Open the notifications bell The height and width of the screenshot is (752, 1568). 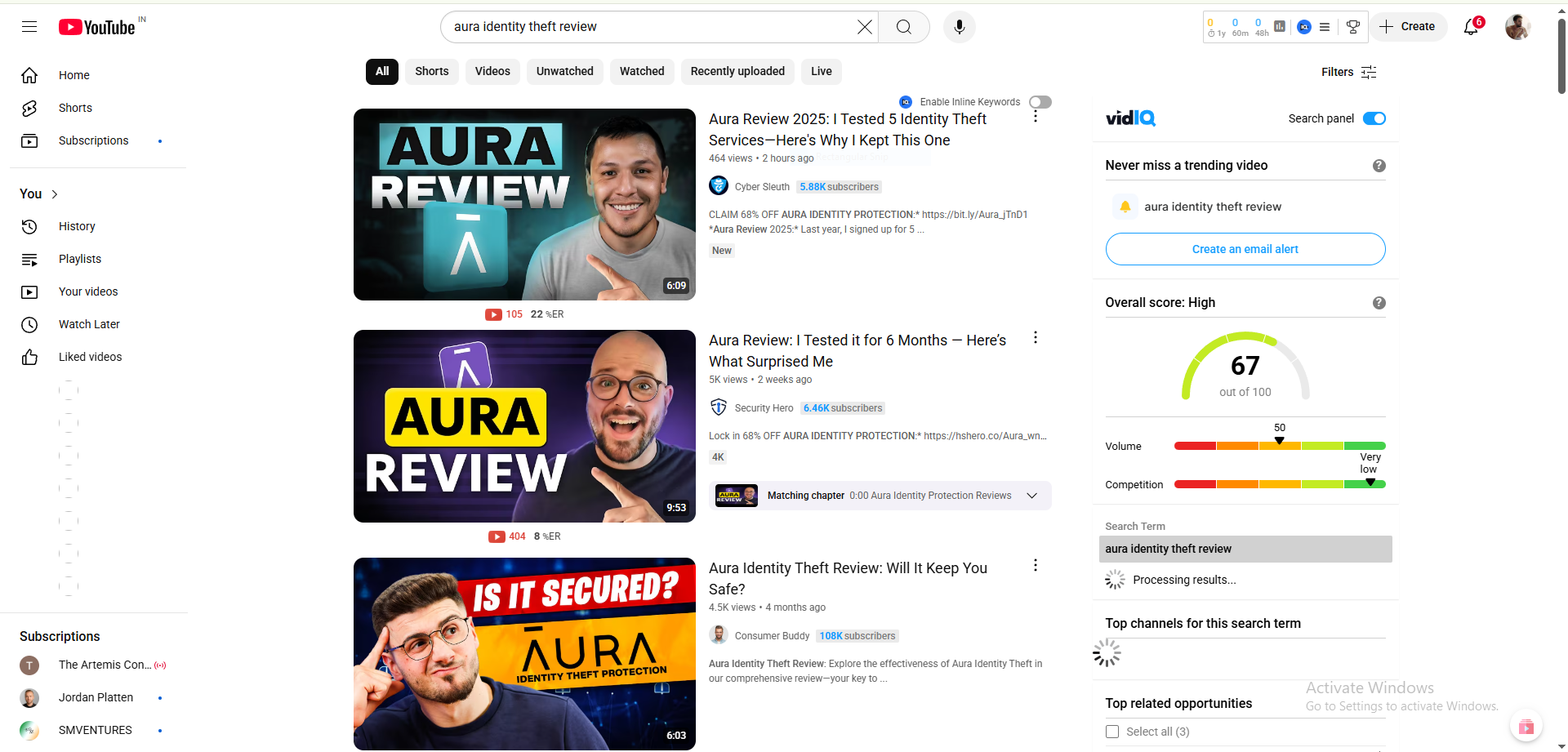[x=1471, y=27]
